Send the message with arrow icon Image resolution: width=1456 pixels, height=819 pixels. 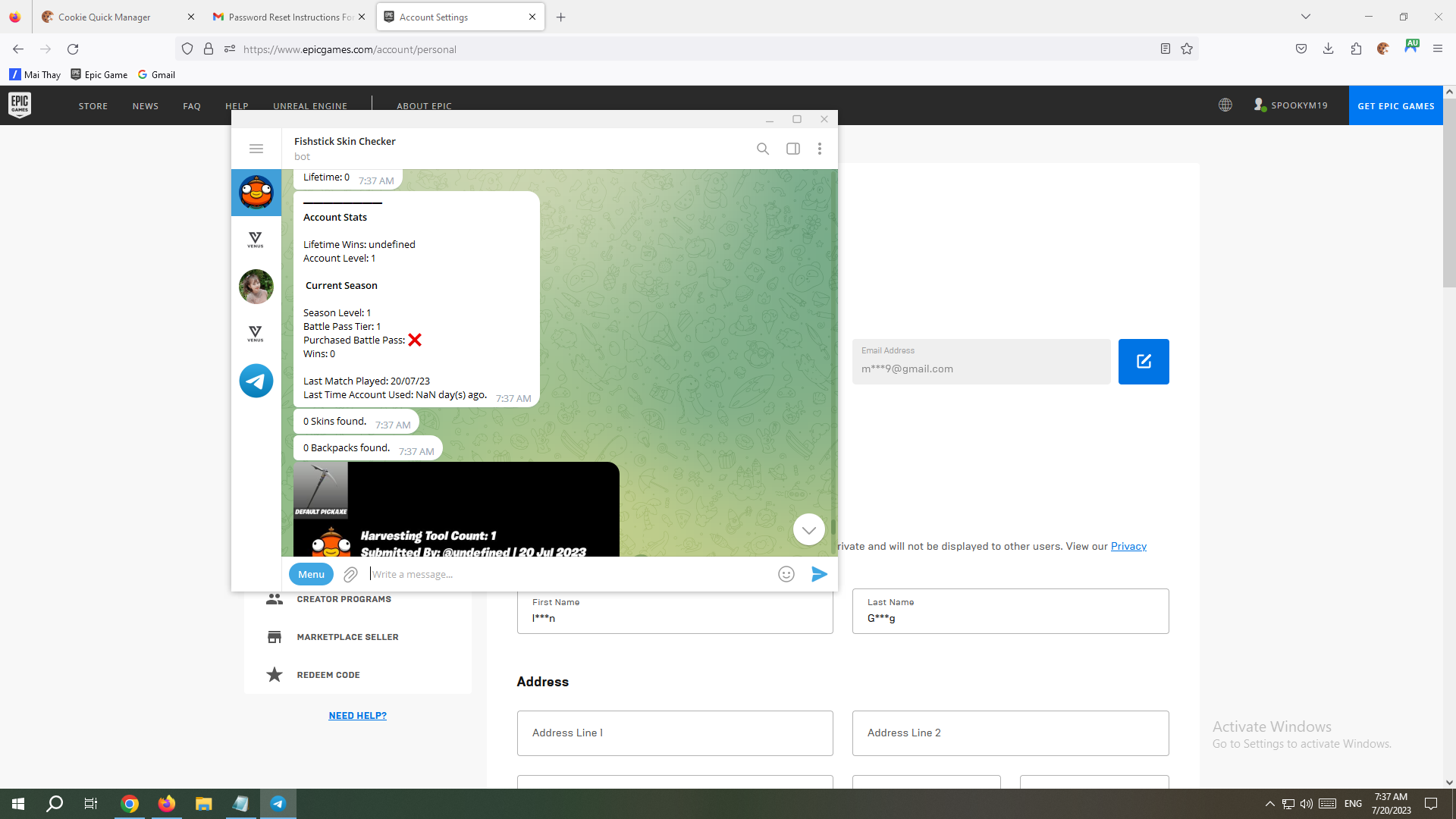(819, 574)
